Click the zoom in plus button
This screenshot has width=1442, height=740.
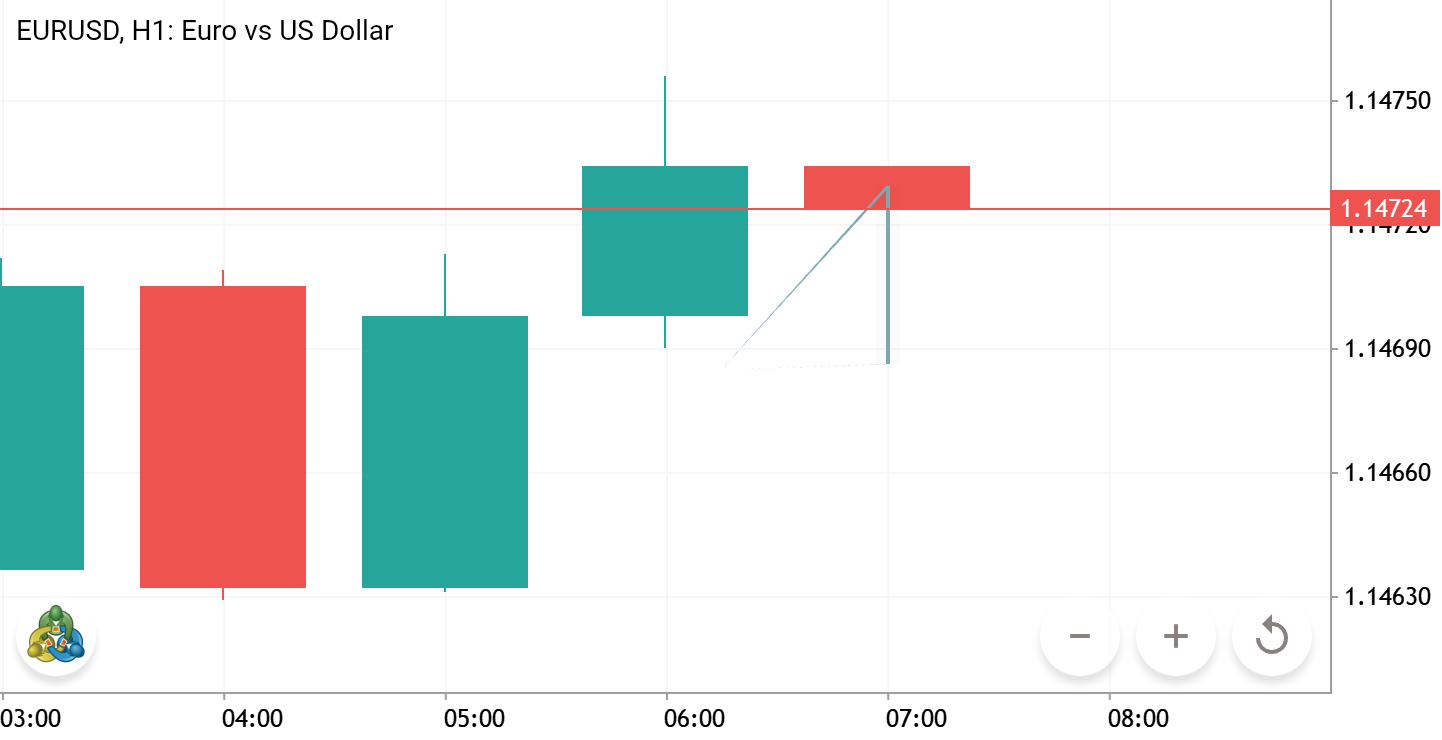(x=1176, y=636)
